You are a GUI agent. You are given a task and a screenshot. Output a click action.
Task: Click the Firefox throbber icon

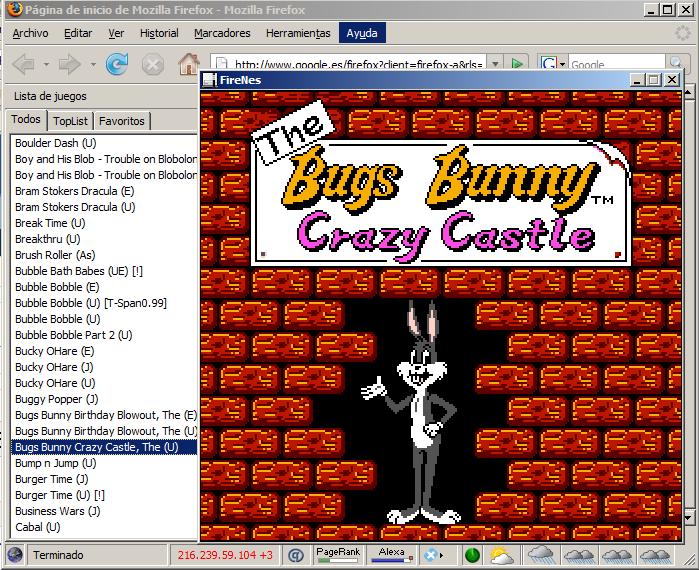[683, 33]
